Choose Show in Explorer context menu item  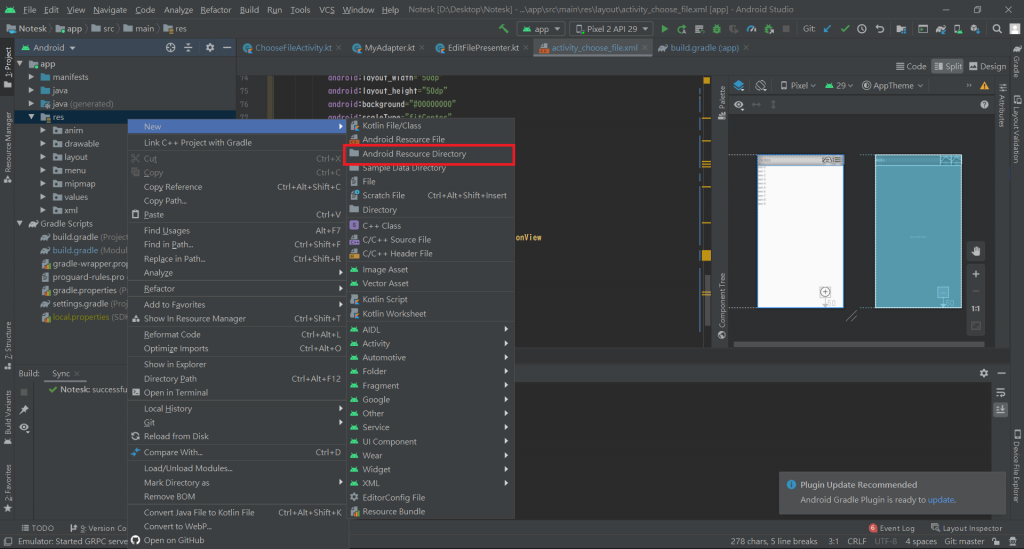click(236, 364)
